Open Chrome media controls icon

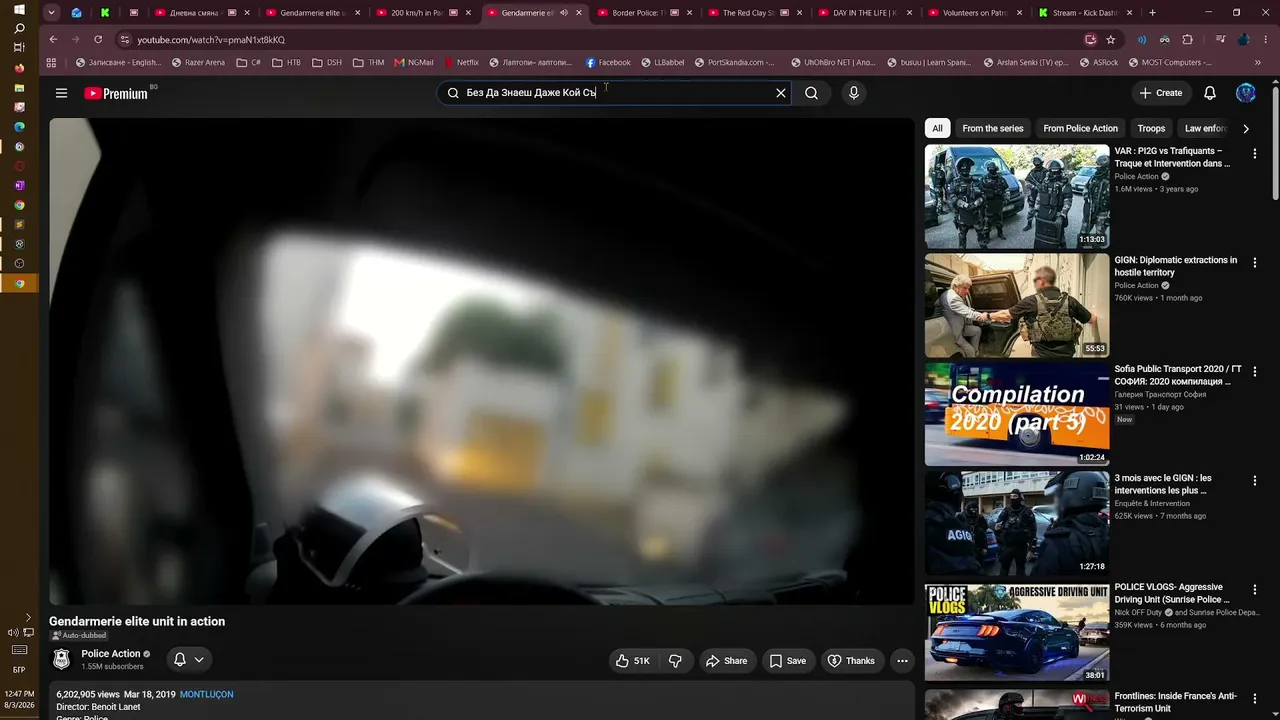(x=1221, y=40)
